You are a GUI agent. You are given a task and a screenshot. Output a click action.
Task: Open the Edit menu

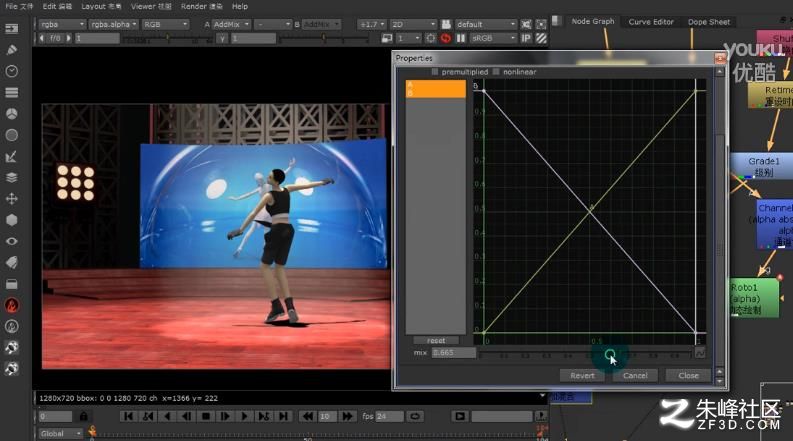pos(57,7)
